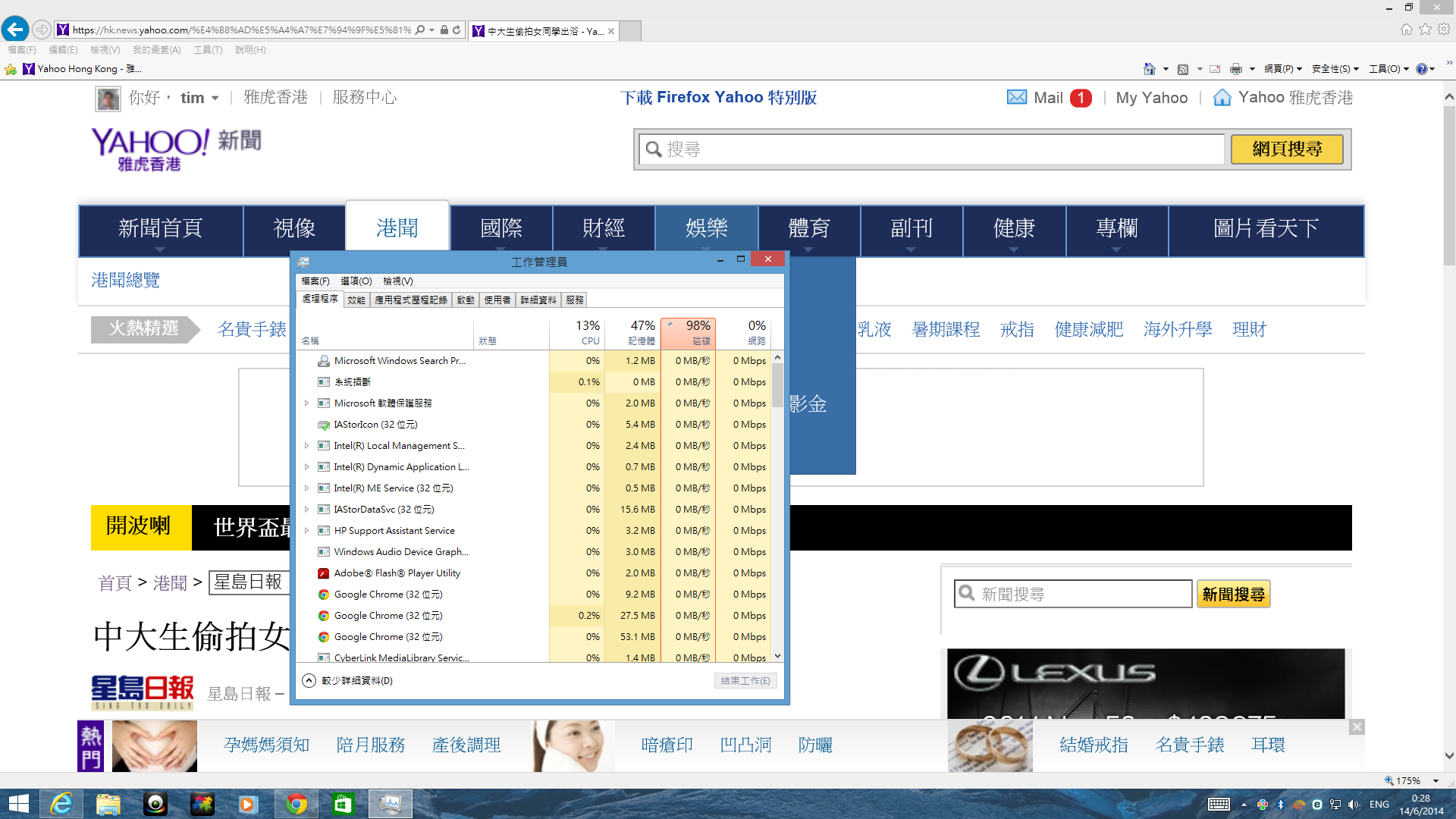Expand HP Support Assistant Service row
This screenshot has height=819, width=1456.
click(x=306, y=531)
